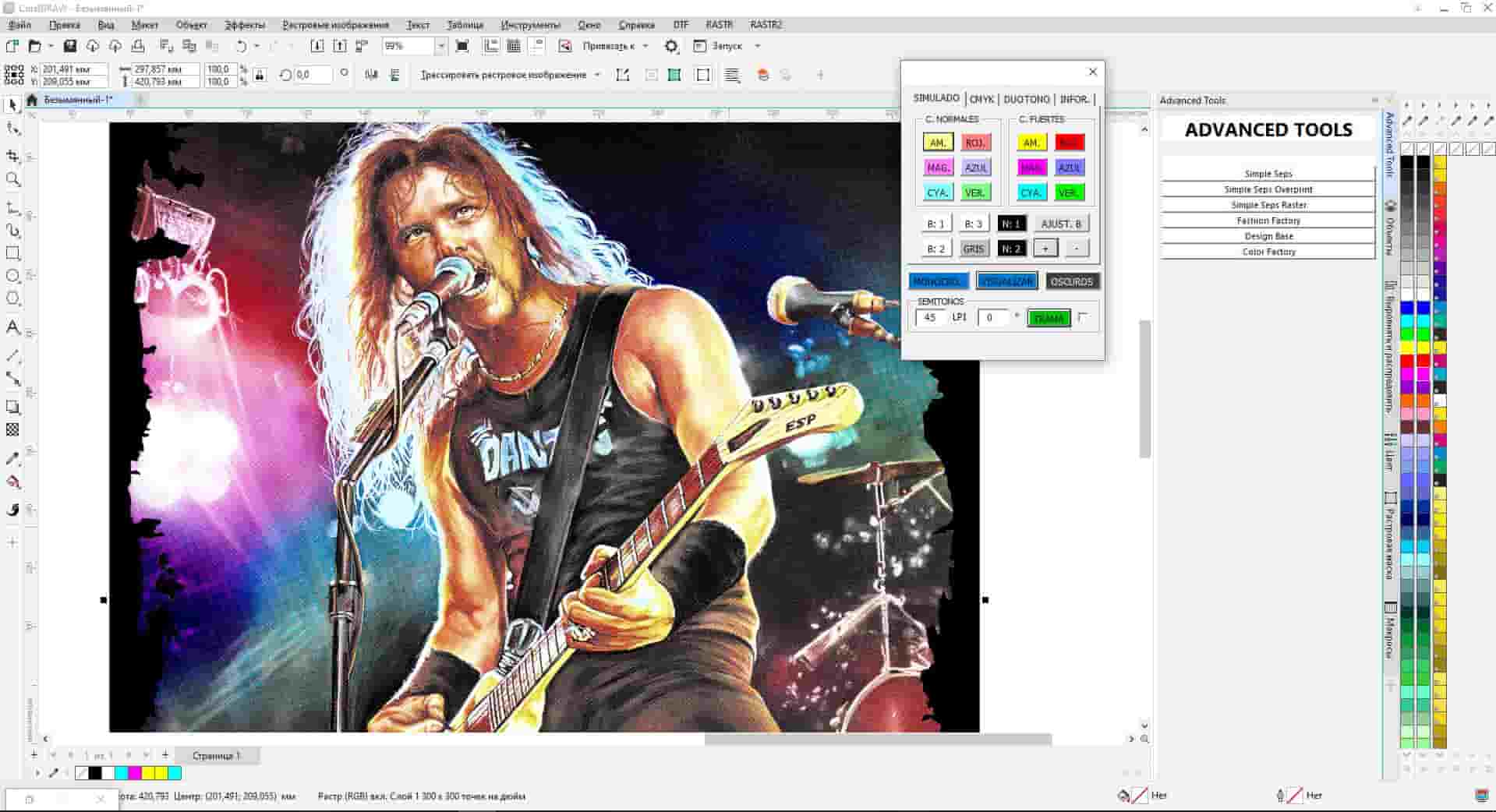Click the full-screen preview icon
Screen dimensions: 1496x812
coord(462,46)
